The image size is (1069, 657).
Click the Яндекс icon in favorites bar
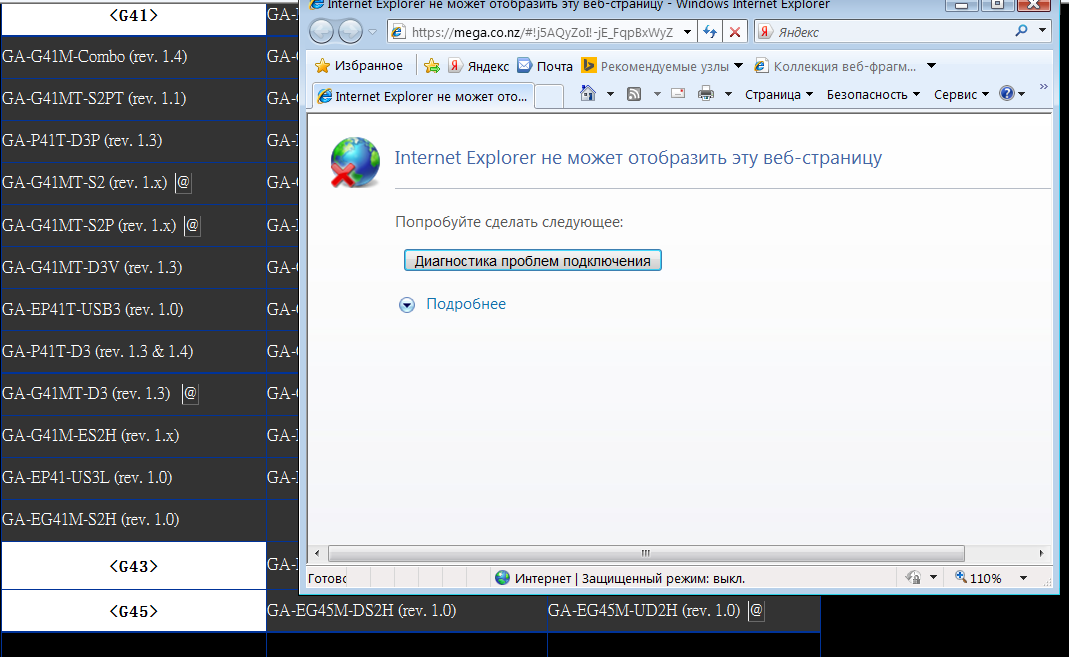455,65
